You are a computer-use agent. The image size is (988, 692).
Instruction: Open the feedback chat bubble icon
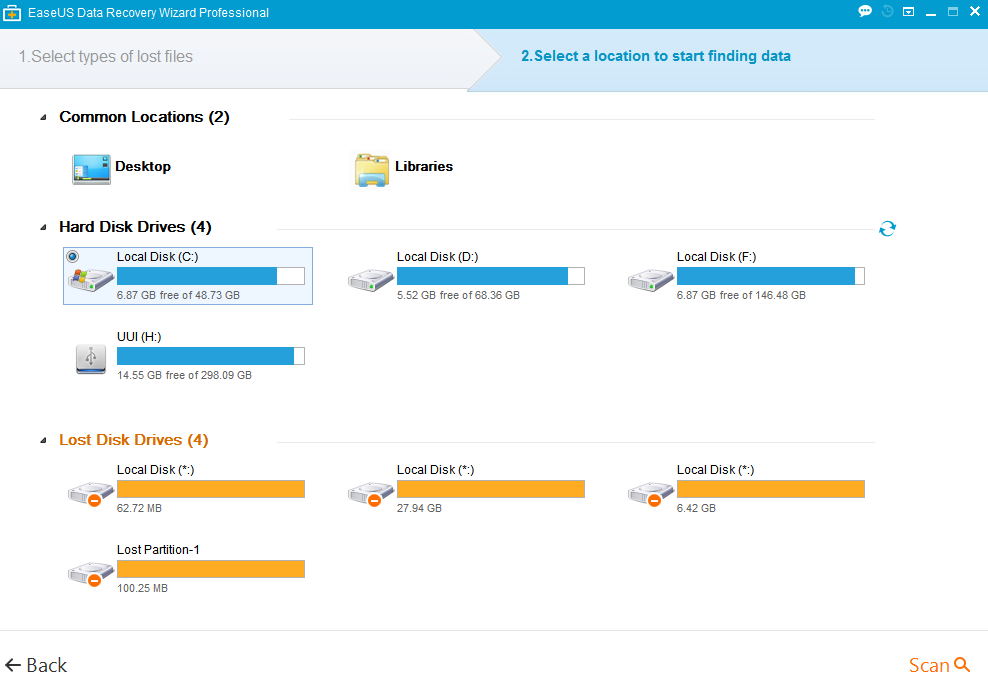pyautogui.click(x=865, y=11)
